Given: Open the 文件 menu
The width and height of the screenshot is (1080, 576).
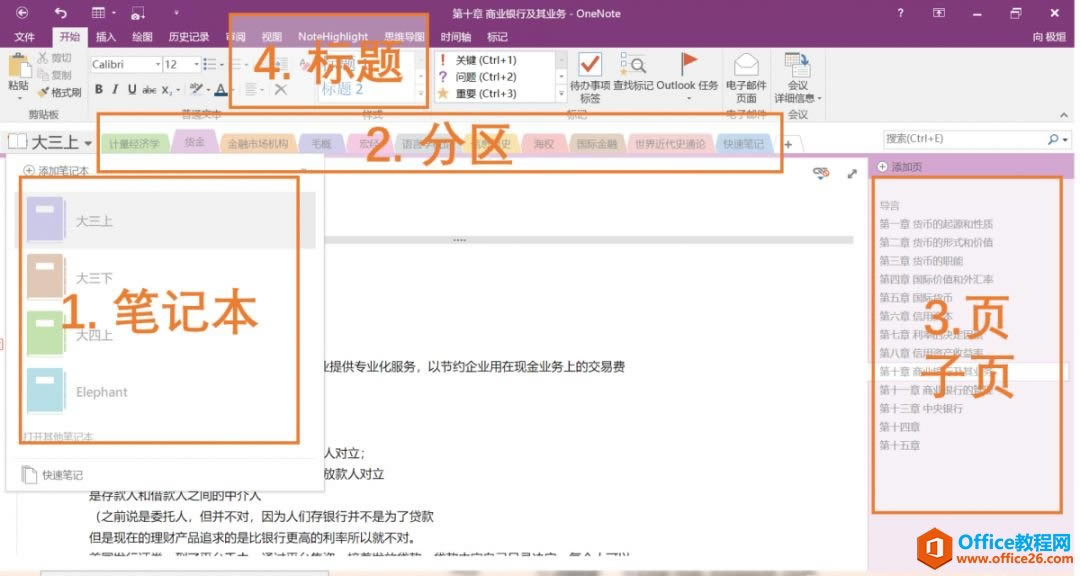Looking at the screenshot, I should [24, 37].
